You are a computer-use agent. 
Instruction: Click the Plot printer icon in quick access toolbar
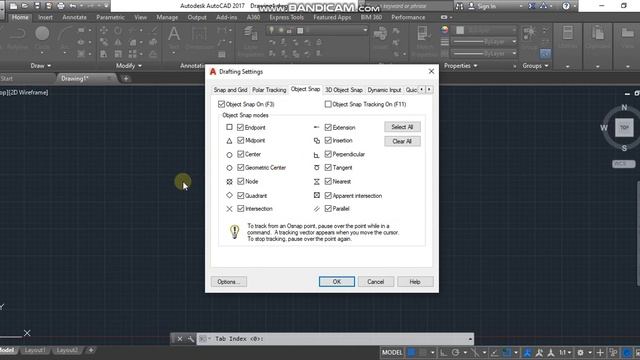pos(61,6)
